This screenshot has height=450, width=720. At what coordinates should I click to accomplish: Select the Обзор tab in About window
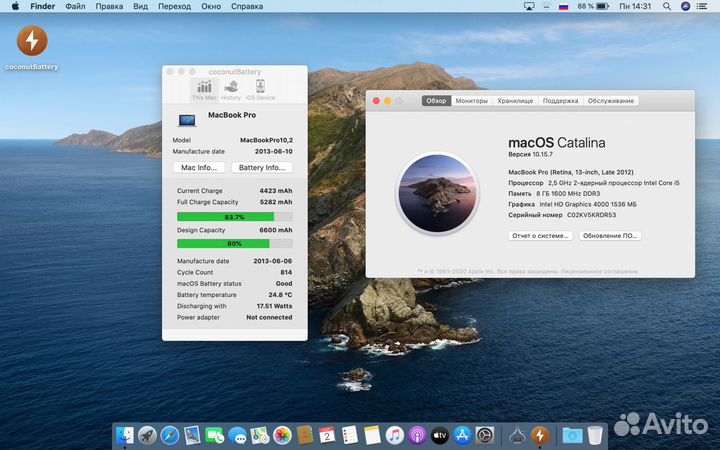(x=436, y=101)
